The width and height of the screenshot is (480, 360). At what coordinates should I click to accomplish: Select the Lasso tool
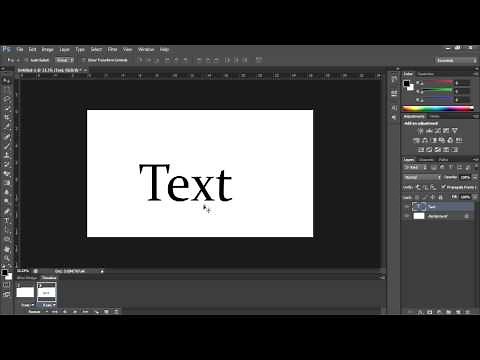click(x=6, y=99)
